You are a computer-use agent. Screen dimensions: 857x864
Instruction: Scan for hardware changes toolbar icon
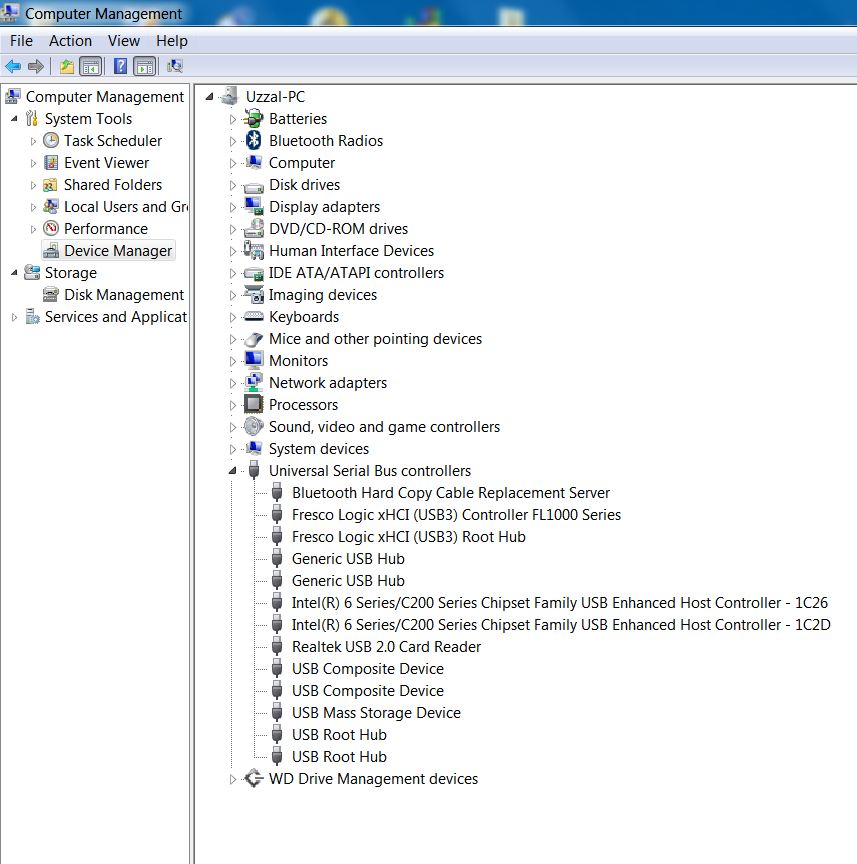click(175, 67)
